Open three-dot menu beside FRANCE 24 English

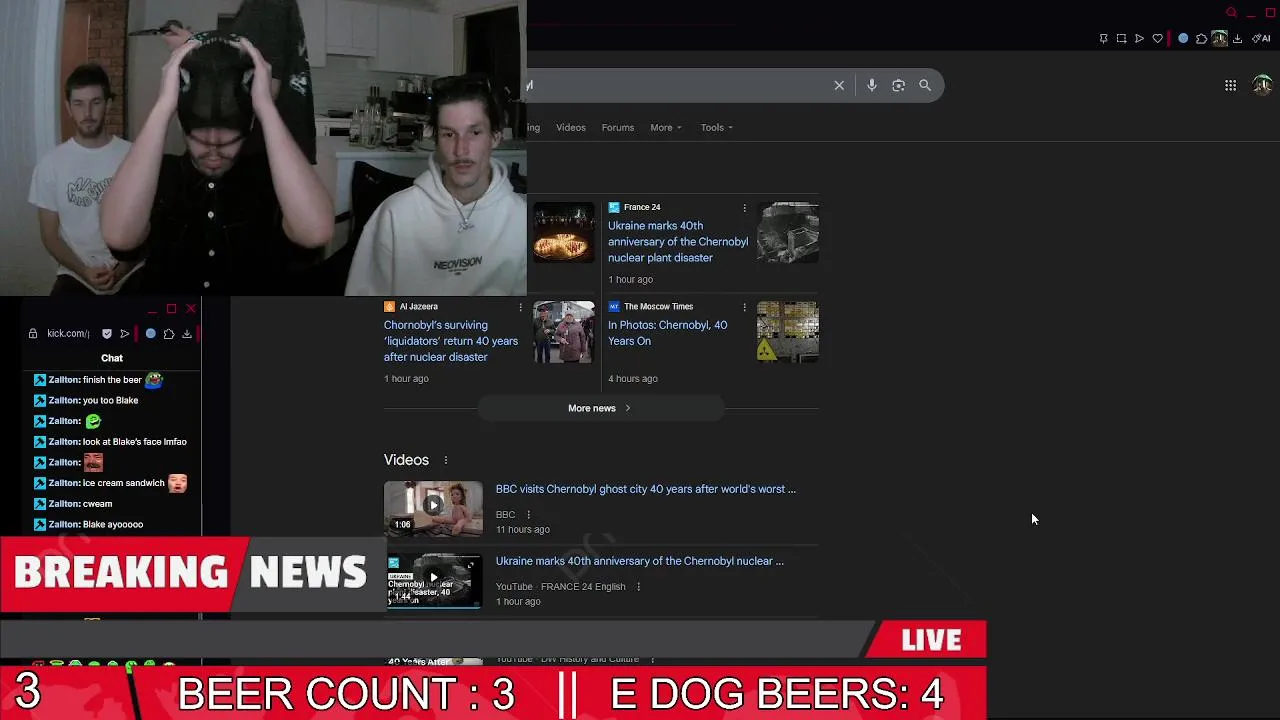638,587
